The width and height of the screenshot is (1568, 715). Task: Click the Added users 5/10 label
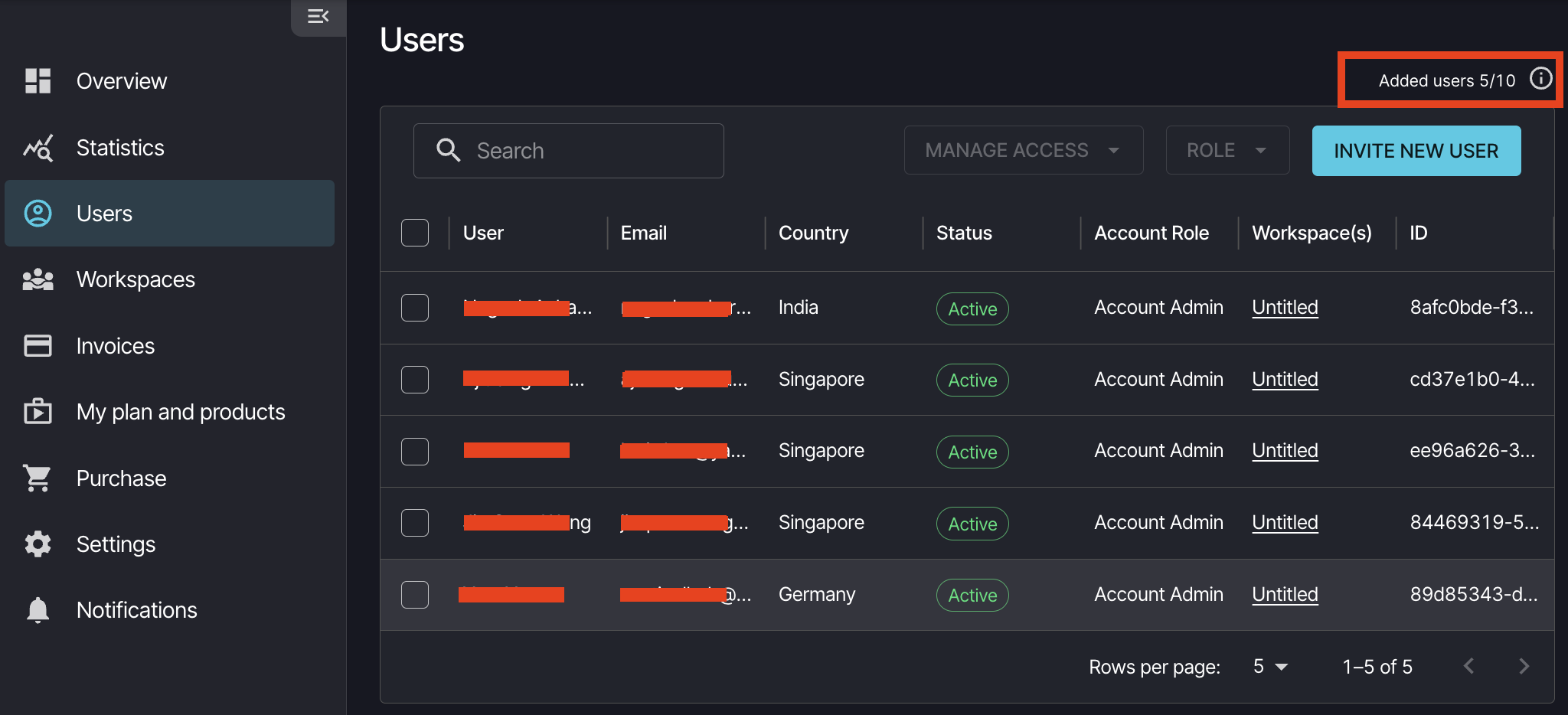tap(1447, 80)
